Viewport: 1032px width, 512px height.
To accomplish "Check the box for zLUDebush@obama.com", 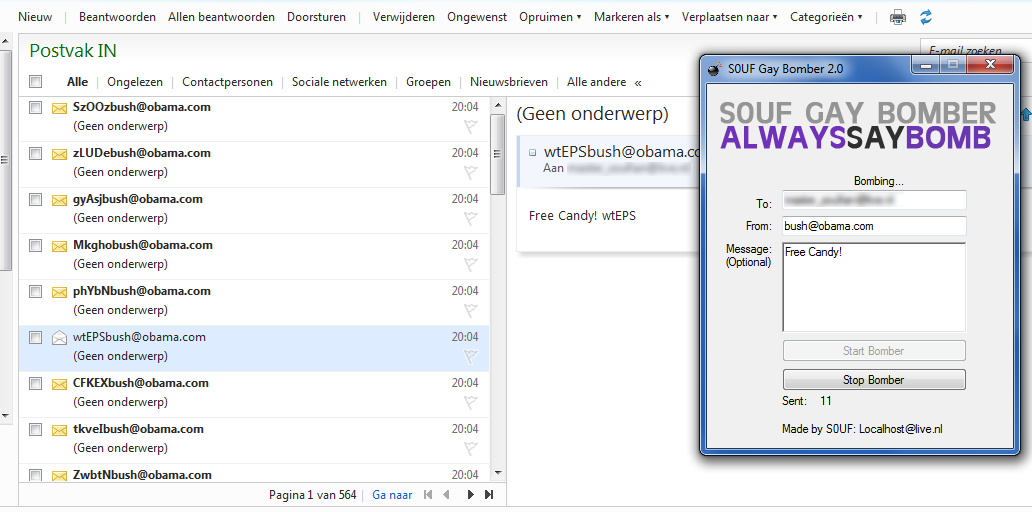I will [x=36, y=153].
